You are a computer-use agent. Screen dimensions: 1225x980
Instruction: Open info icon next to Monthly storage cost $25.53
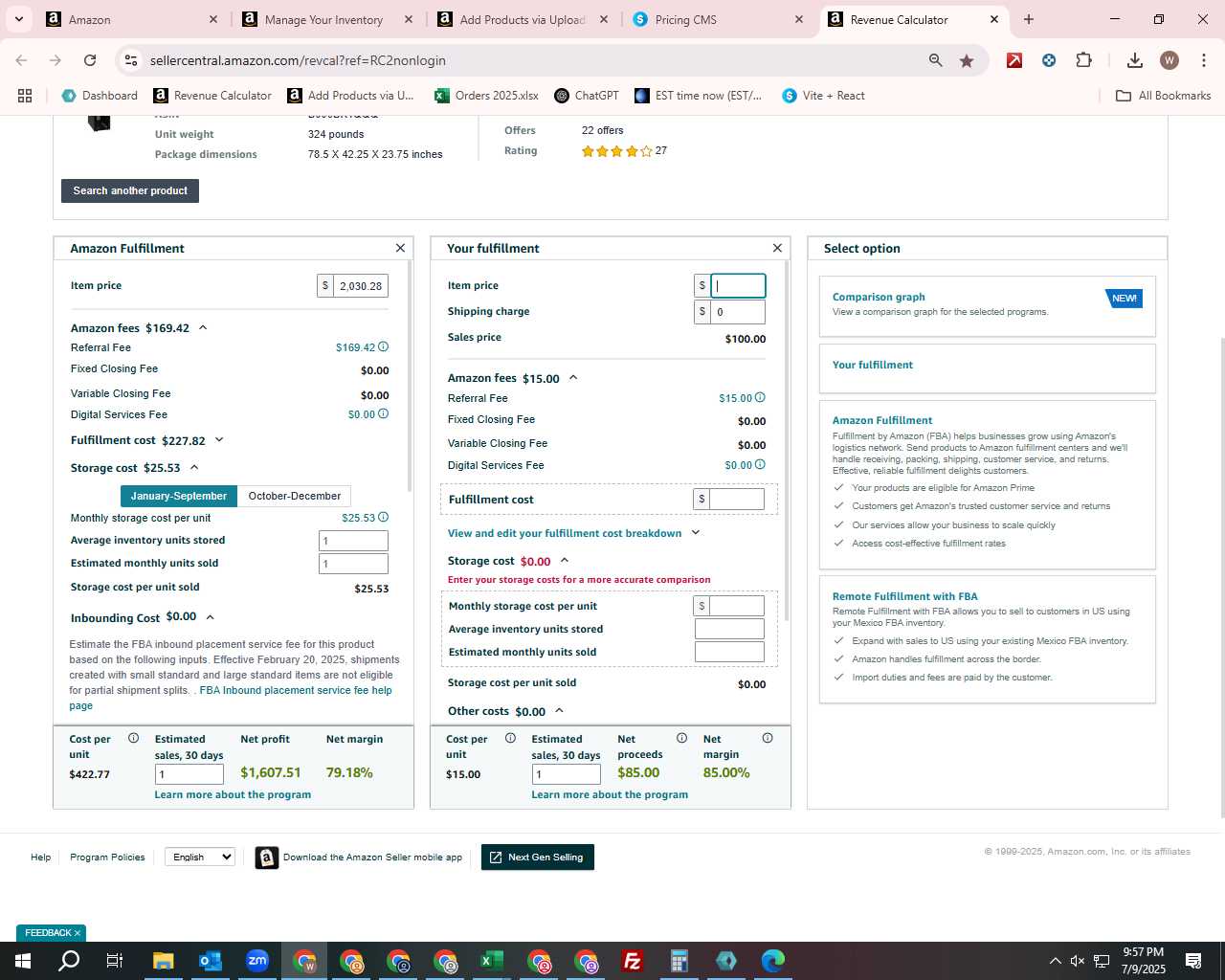(x=383, y=518)
